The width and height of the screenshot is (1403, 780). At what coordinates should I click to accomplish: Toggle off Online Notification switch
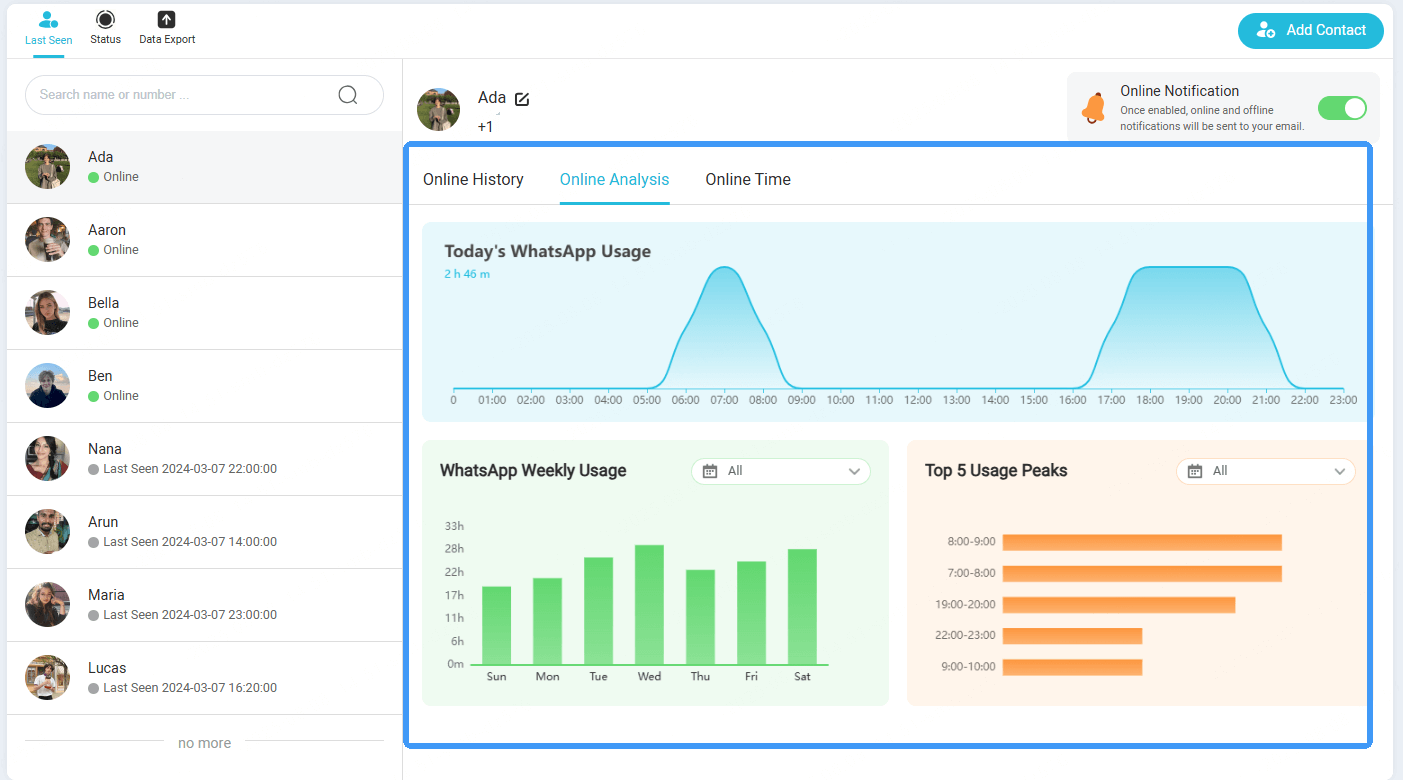(1342, 108)
